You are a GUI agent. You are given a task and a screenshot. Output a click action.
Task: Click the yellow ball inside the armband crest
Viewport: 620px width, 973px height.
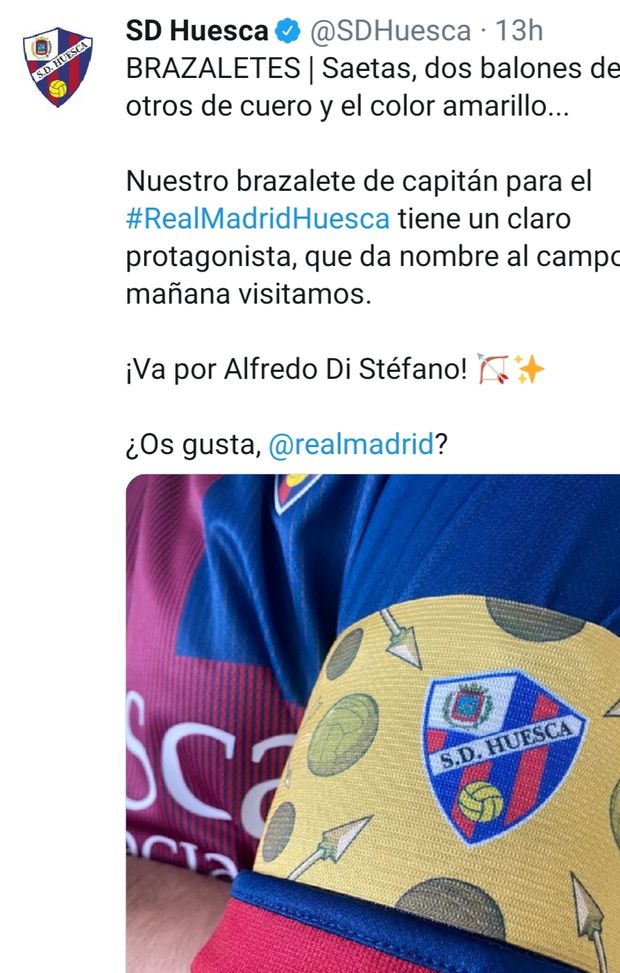pos(480,802)
